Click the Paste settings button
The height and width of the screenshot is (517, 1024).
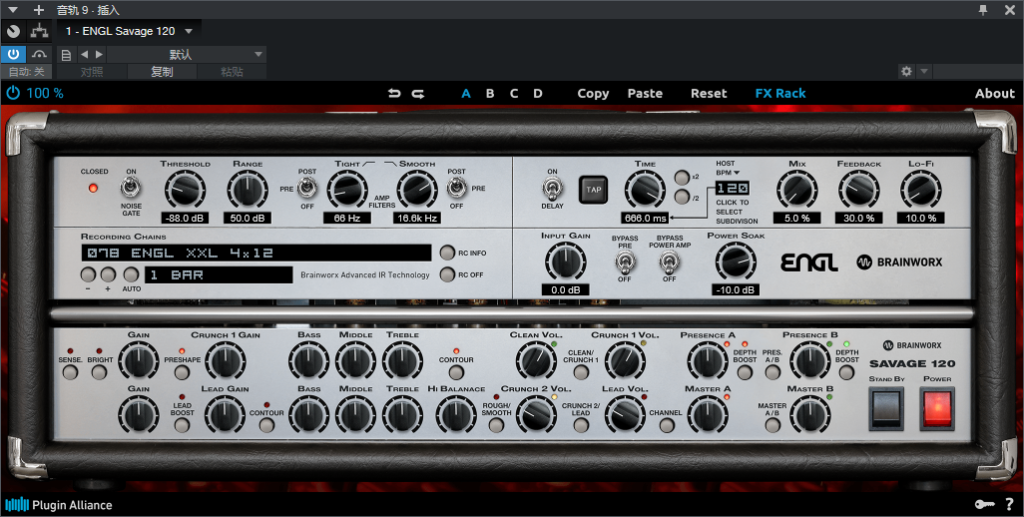point(645,93)
